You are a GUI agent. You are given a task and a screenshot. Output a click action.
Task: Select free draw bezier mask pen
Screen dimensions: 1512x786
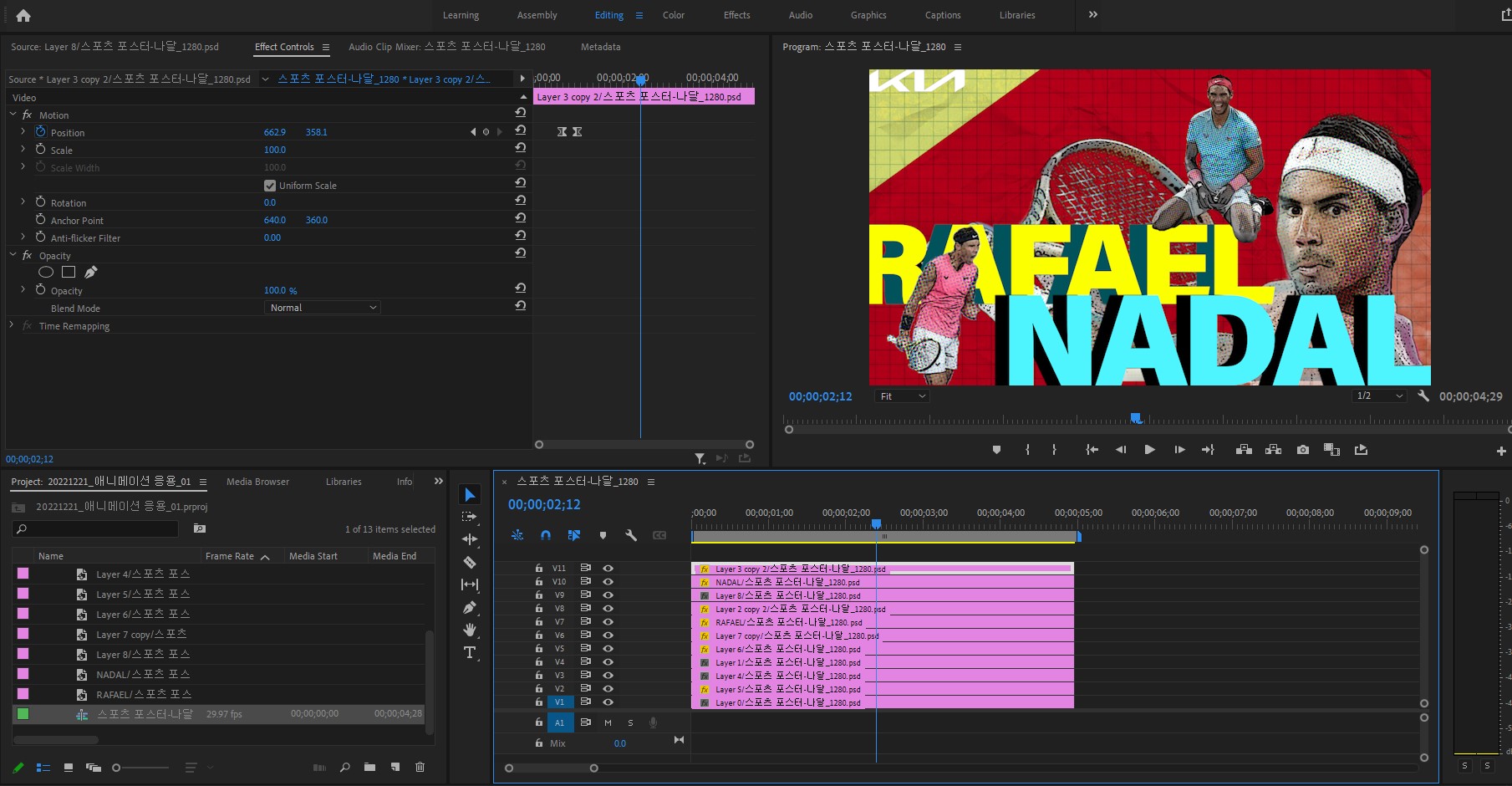pyautogui.click(x=91, y=272)
